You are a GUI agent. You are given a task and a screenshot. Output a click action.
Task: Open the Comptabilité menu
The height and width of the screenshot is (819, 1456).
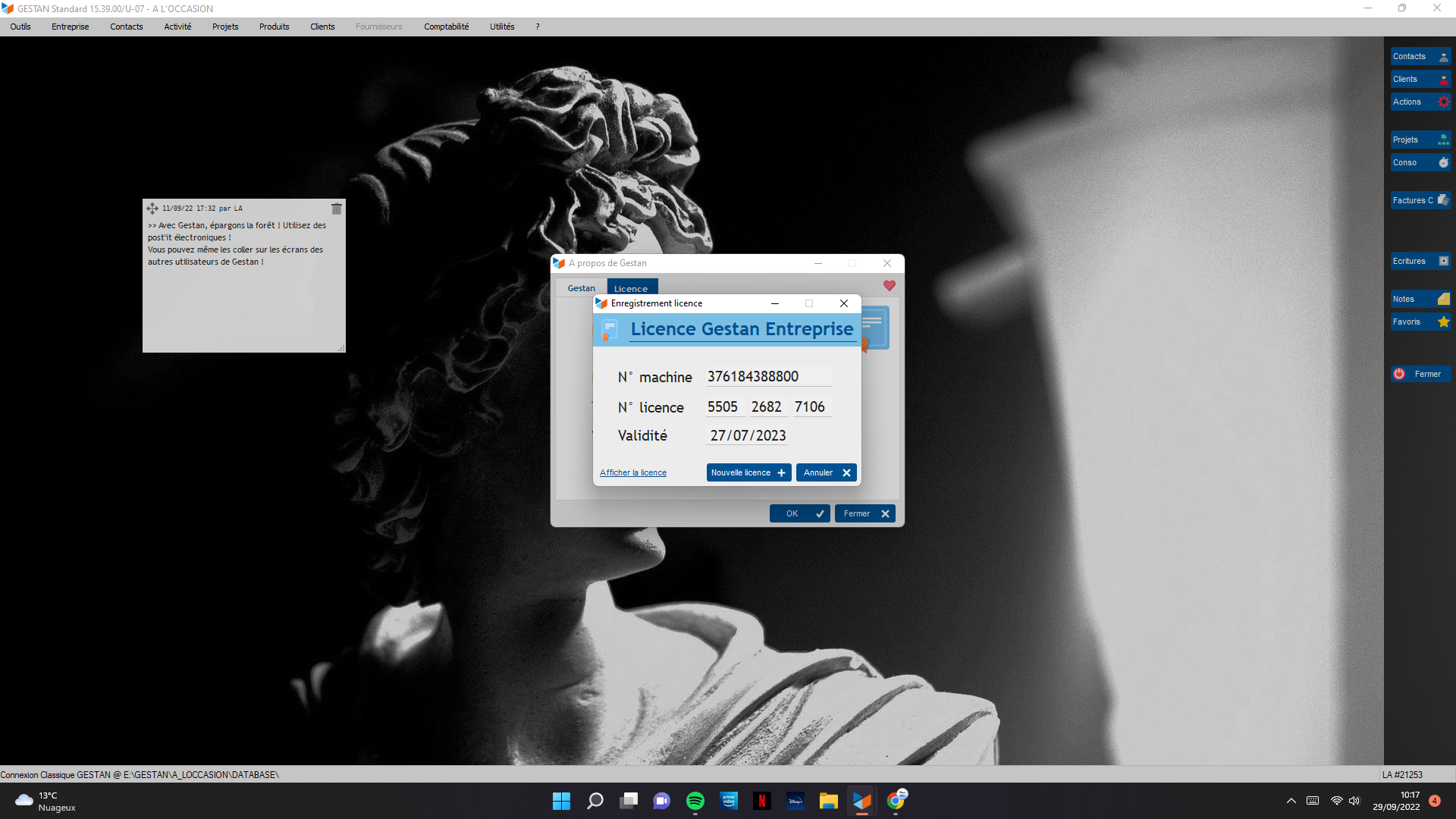tap(446, 27)
